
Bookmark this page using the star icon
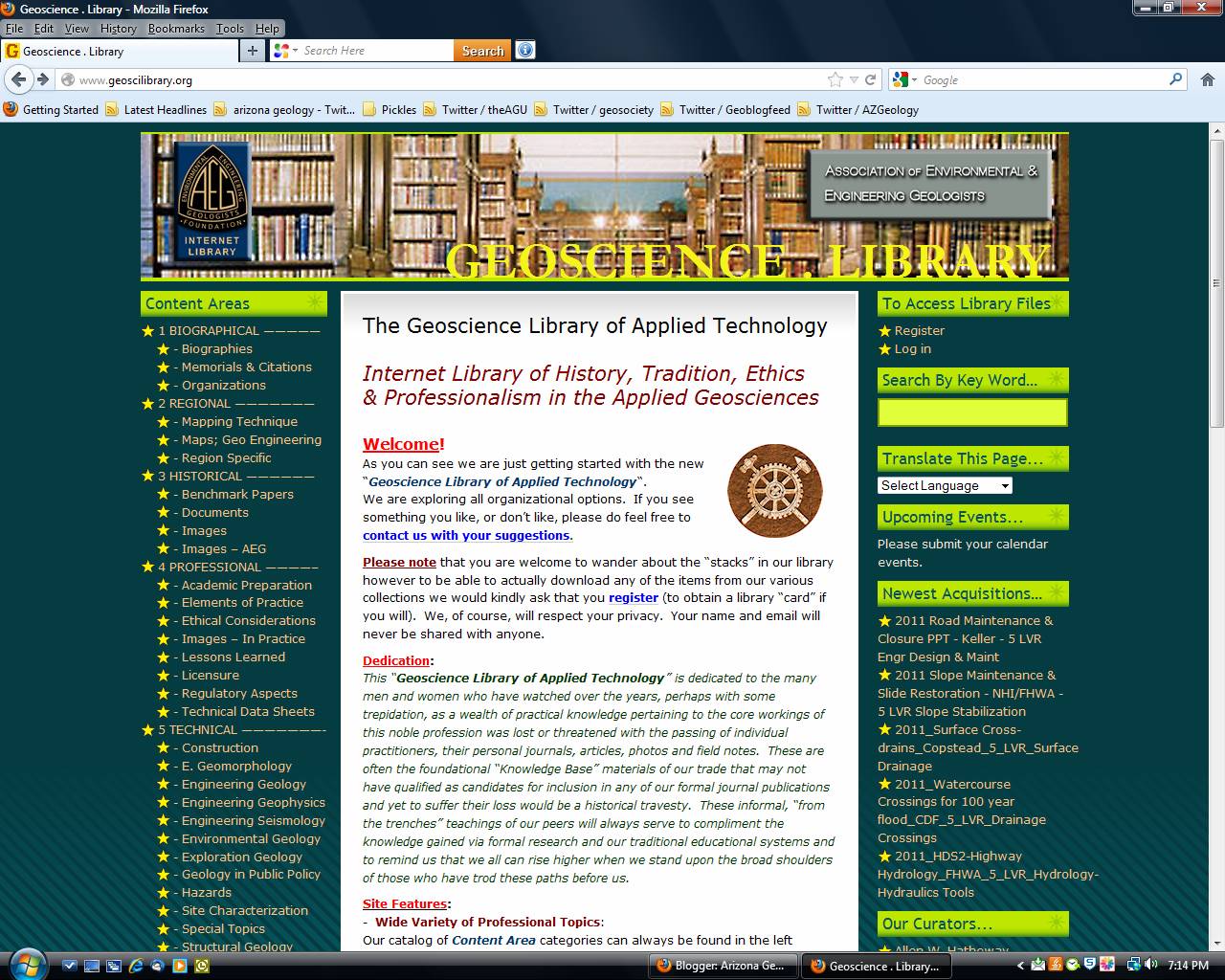click(835, 79)
